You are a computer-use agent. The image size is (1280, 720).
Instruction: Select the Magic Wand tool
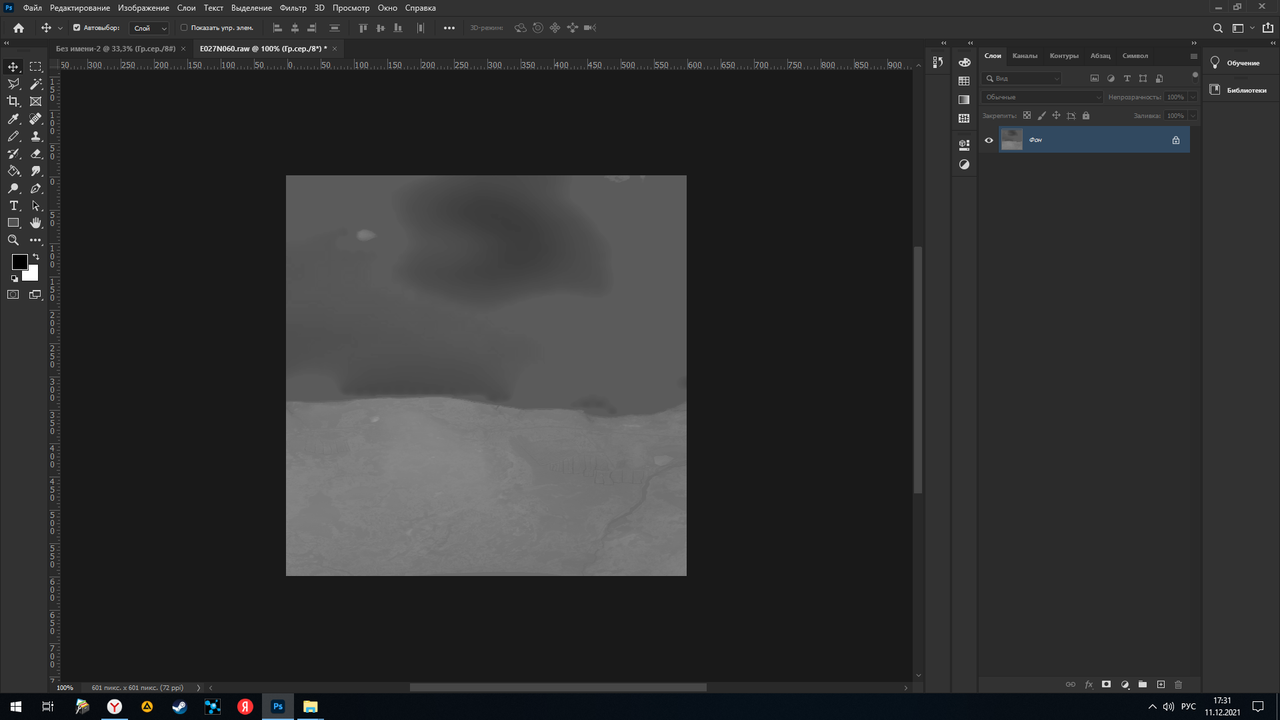coord(36,84)
